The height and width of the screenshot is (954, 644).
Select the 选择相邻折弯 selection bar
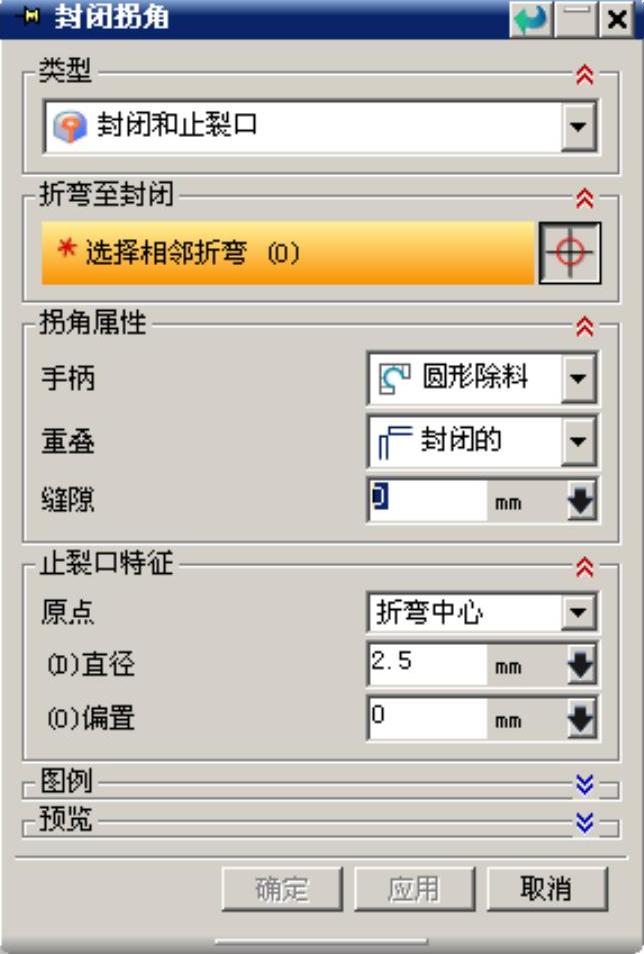pyautogui.click(x=288, y=253)
